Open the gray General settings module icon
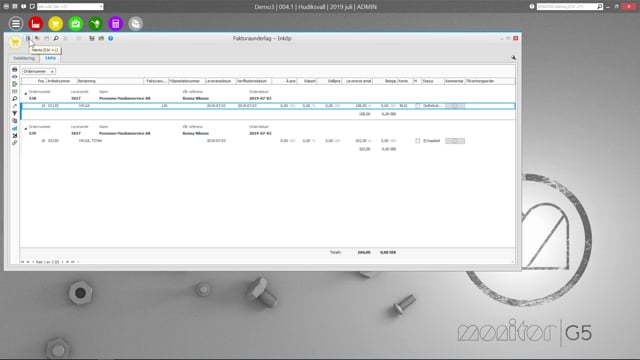Image resolution: width=640 pixels, height=360 pixels. pyautogui.click(x=136, y=24)
